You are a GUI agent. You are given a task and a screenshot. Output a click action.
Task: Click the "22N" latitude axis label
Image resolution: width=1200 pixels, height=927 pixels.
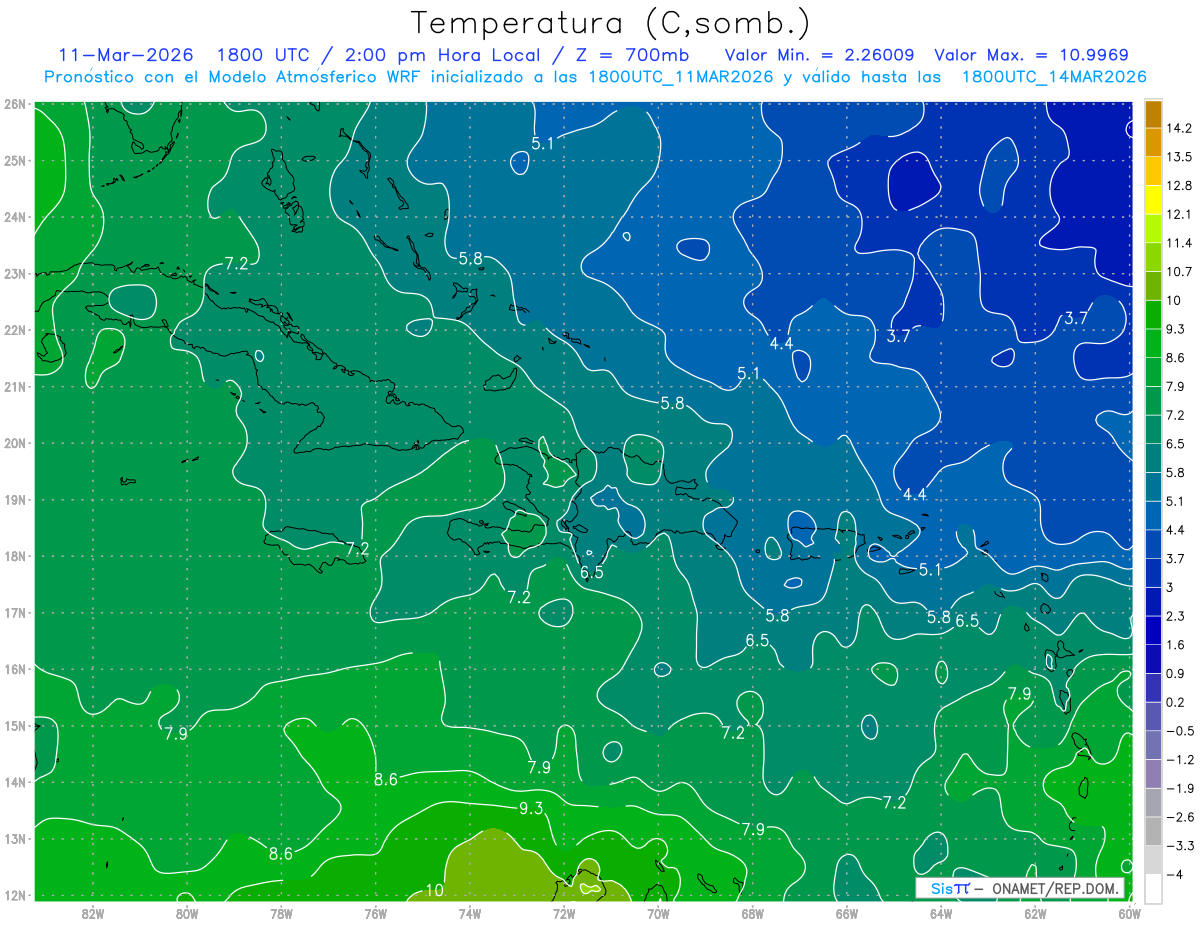click(14, 330)
